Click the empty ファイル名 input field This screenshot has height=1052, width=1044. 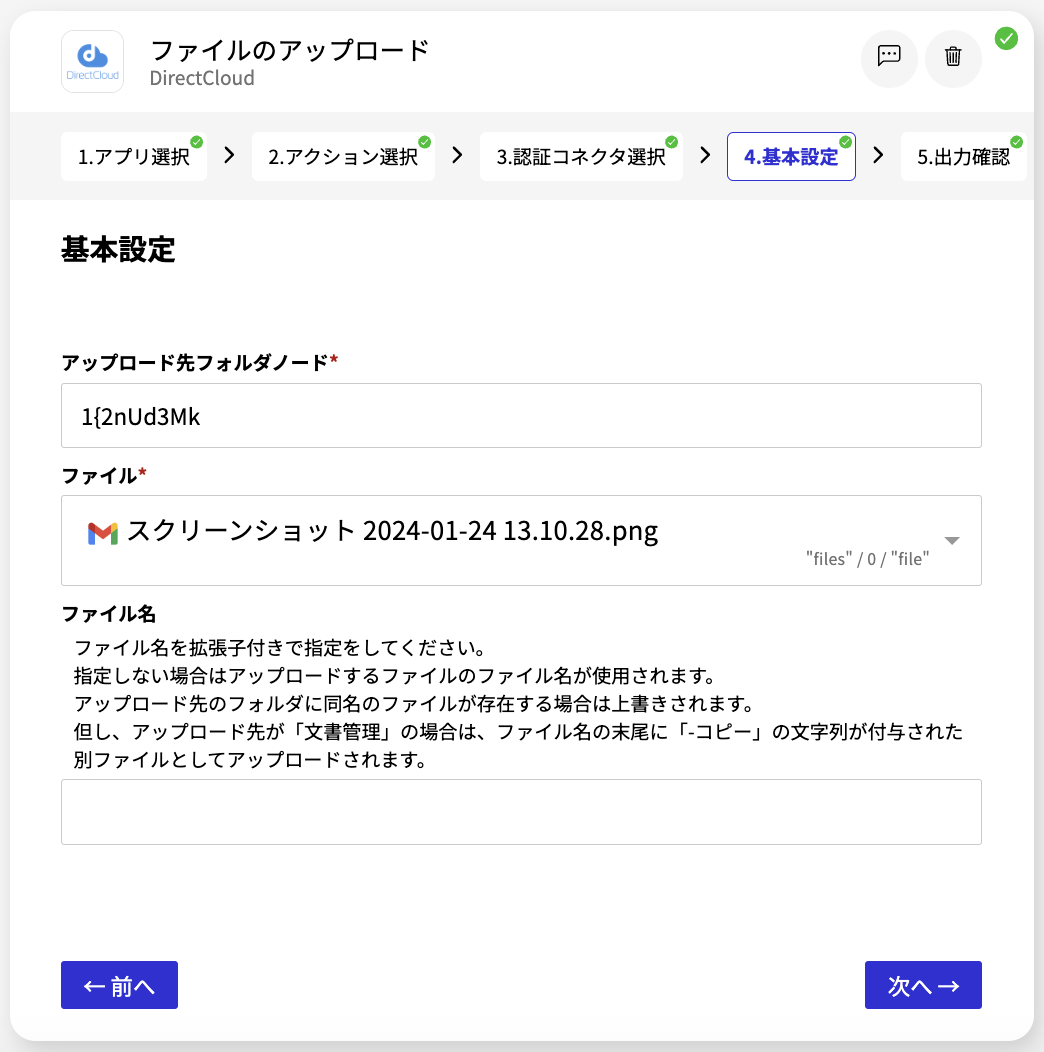coord(521,812)
